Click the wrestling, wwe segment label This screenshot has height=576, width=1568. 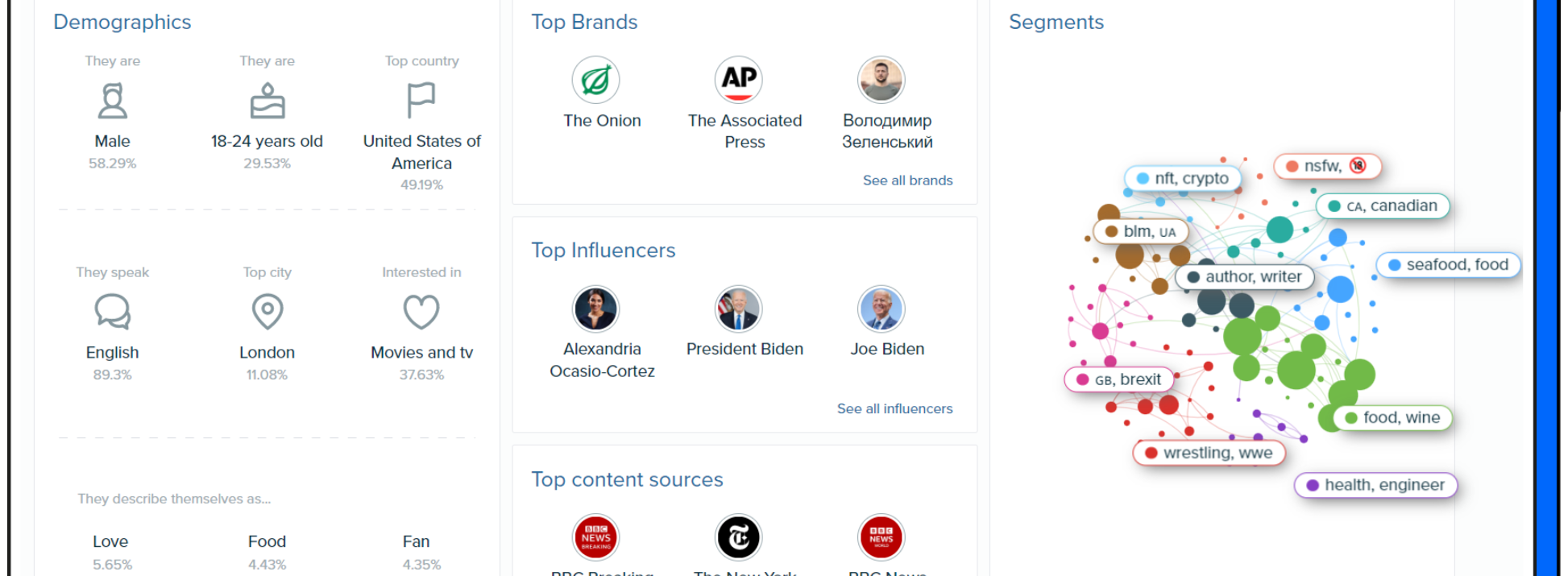click(x=1209, y=453)
